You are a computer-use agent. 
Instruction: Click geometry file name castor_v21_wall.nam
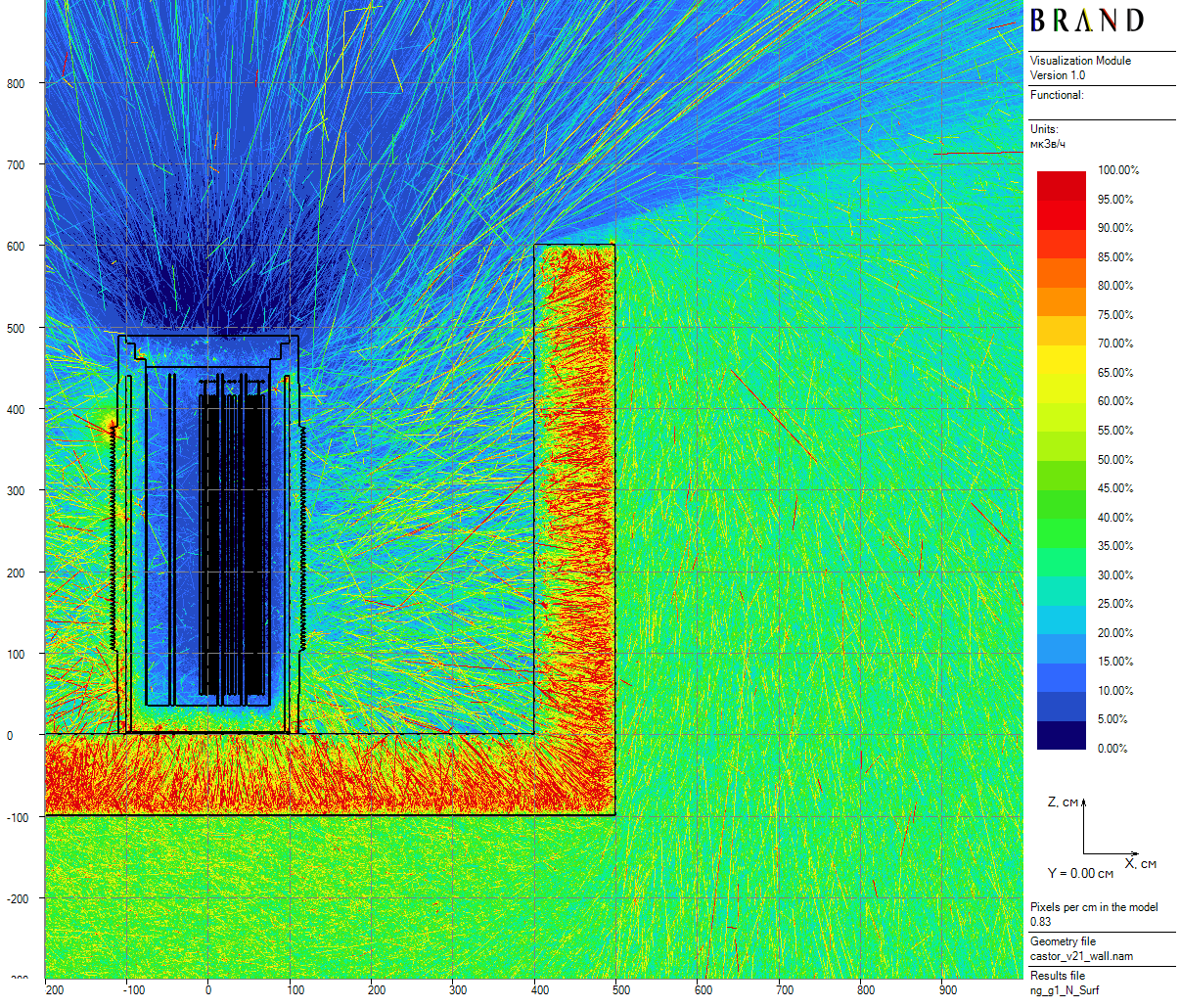[1081, 956]
